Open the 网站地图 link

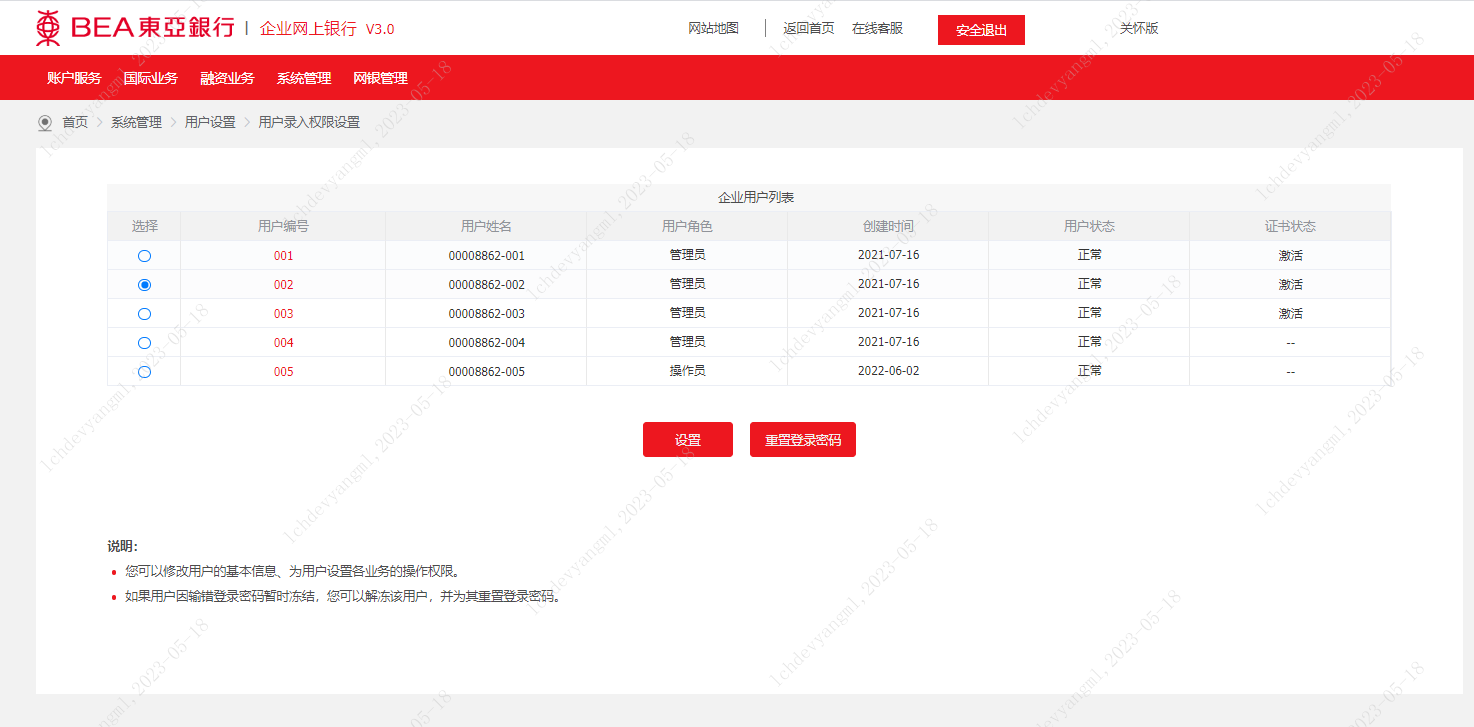pos(713,28)
